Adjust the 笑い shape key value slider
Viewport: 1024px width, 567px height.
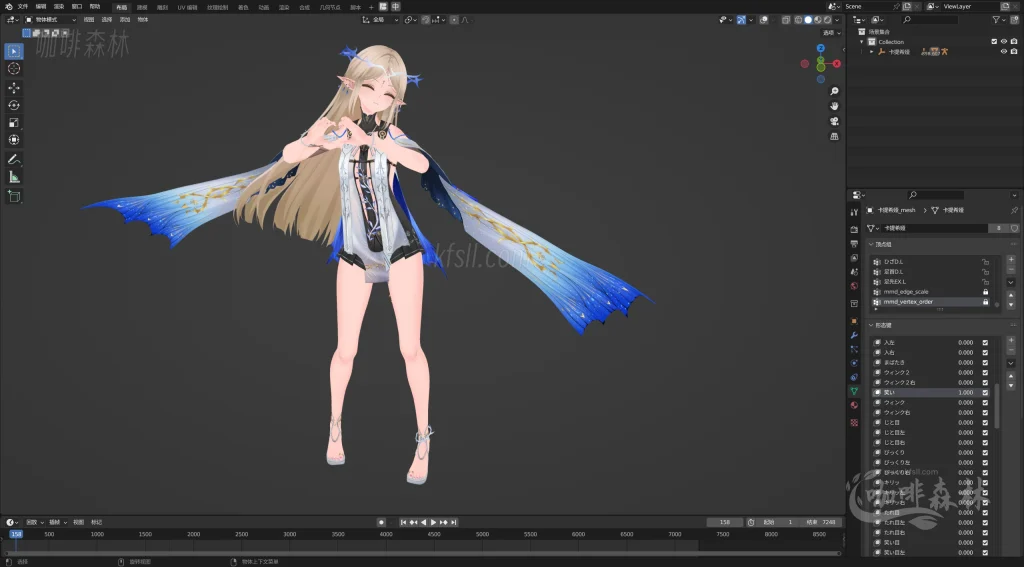tap(965, 393)
